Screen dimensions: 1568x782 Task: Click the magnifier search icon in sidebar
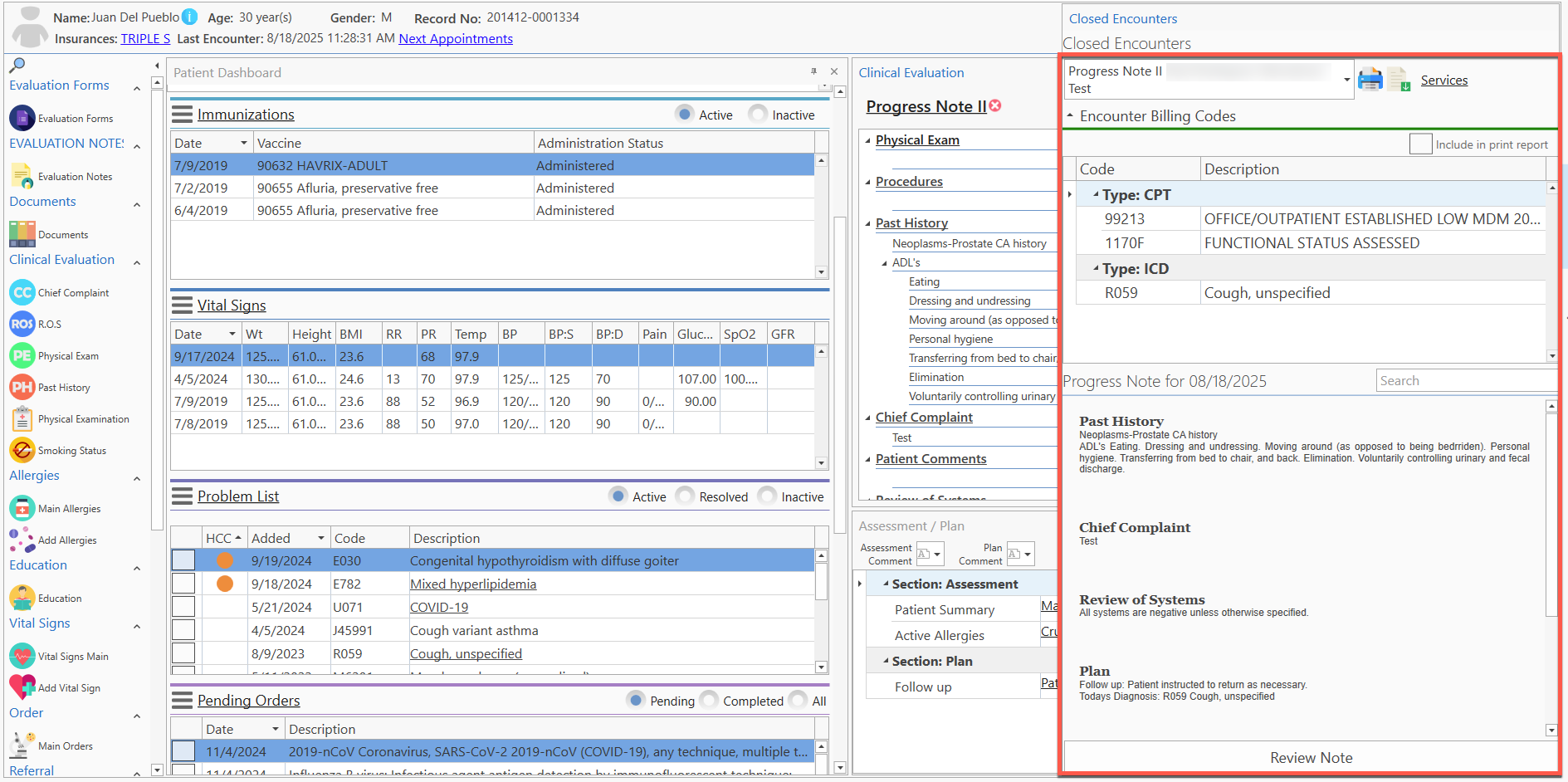point(17,65)
